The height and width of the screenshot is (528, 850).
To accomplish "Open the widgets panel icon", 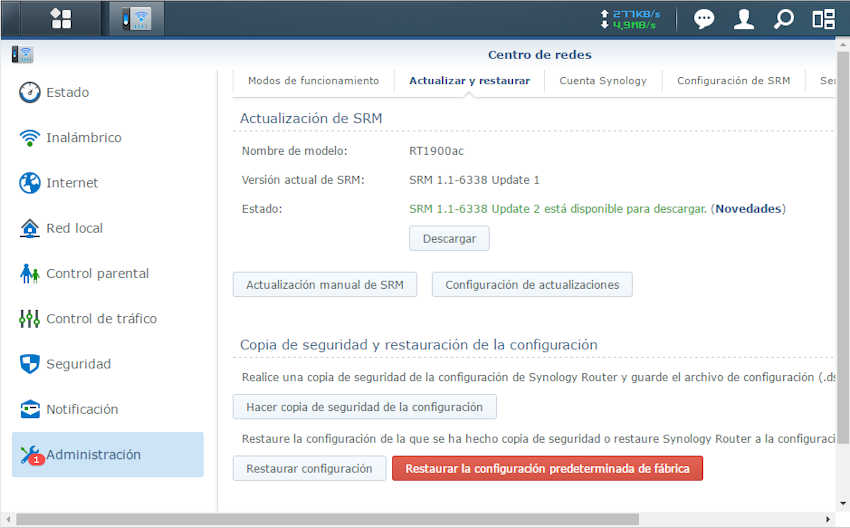I will pyautogui.click(x=823, y=19).
